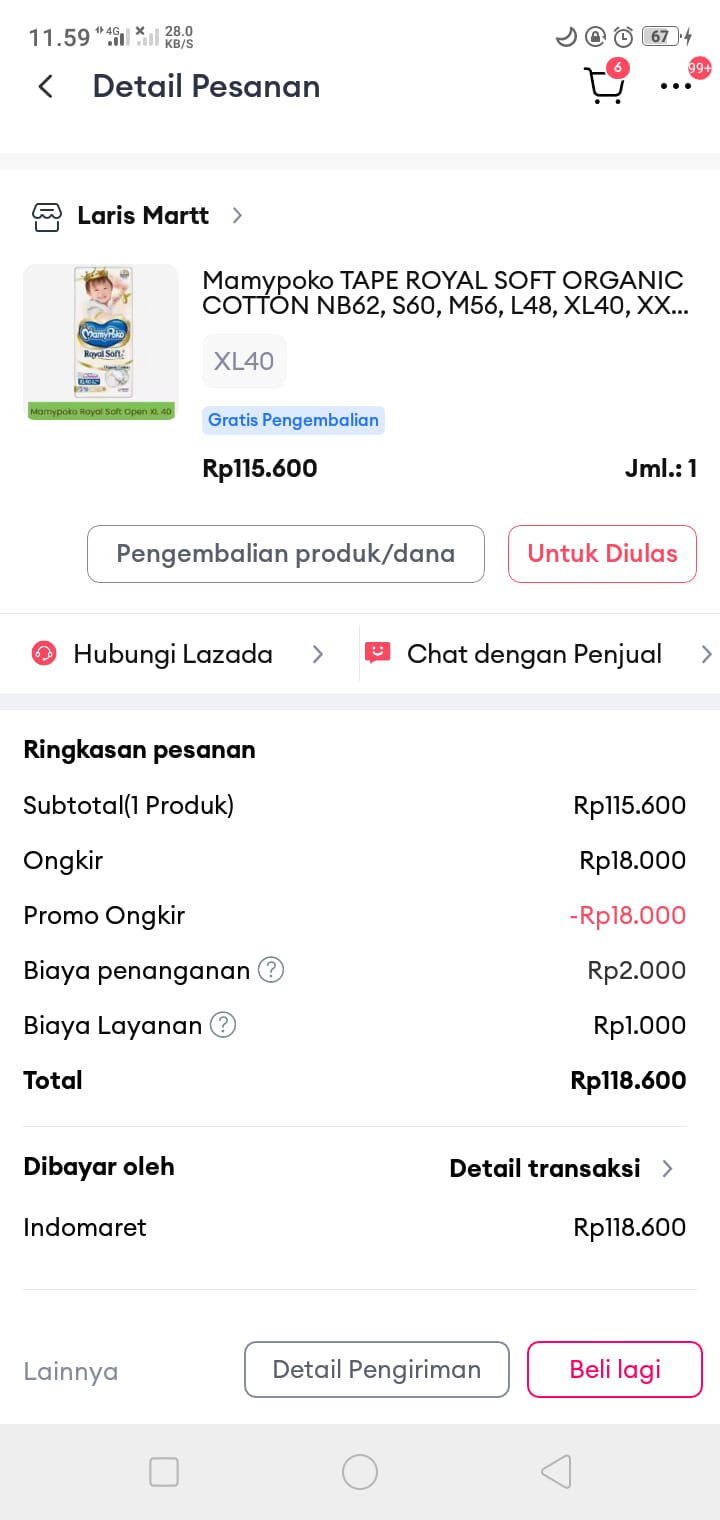This screenshot has width=720, height=1520.
Task: Tap the Laris Martt store icon
Action: 47,216
